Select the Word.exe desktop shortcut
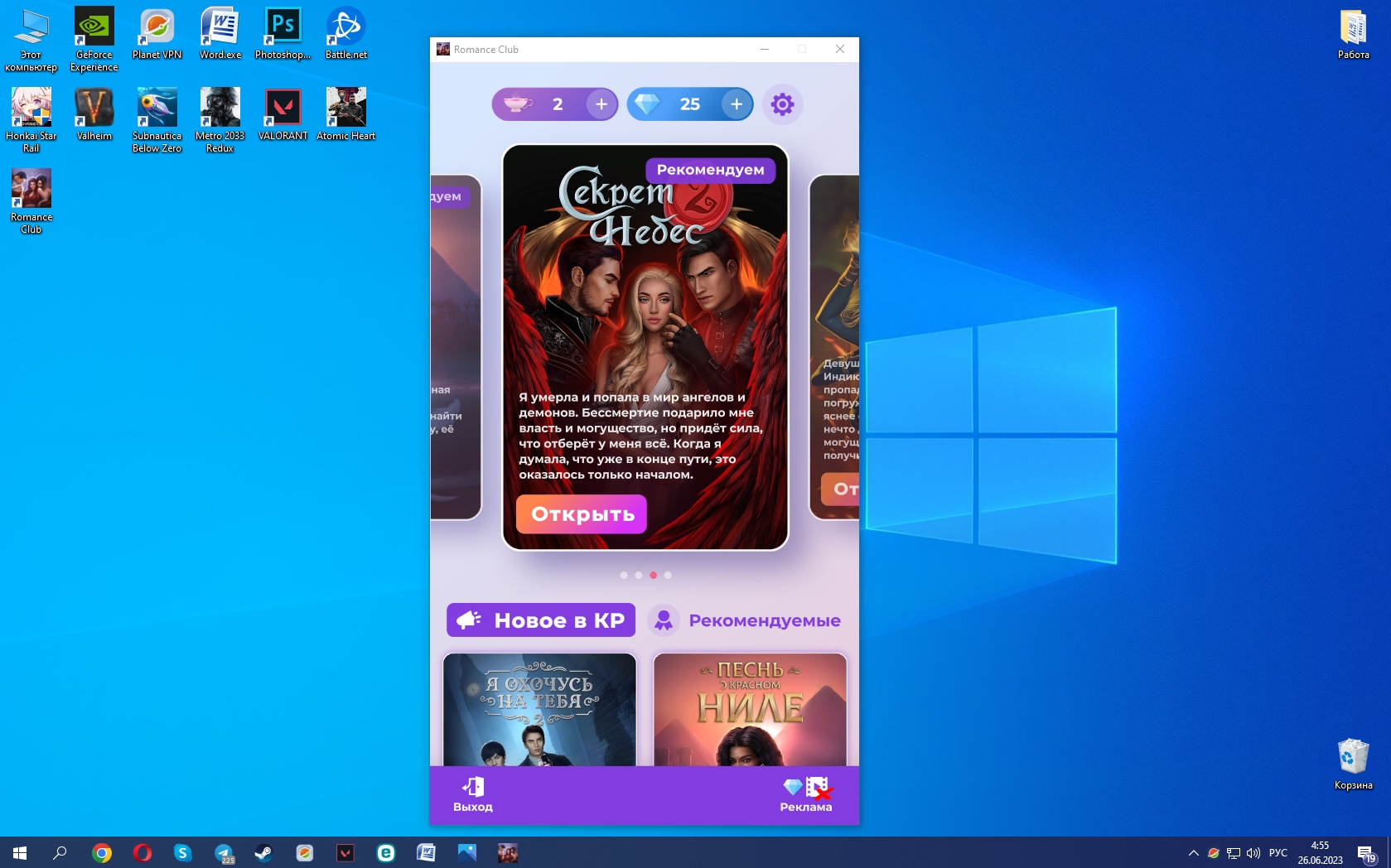This screenshot has height=868, width=1391. pyautogui.click(x=220, y=34)
